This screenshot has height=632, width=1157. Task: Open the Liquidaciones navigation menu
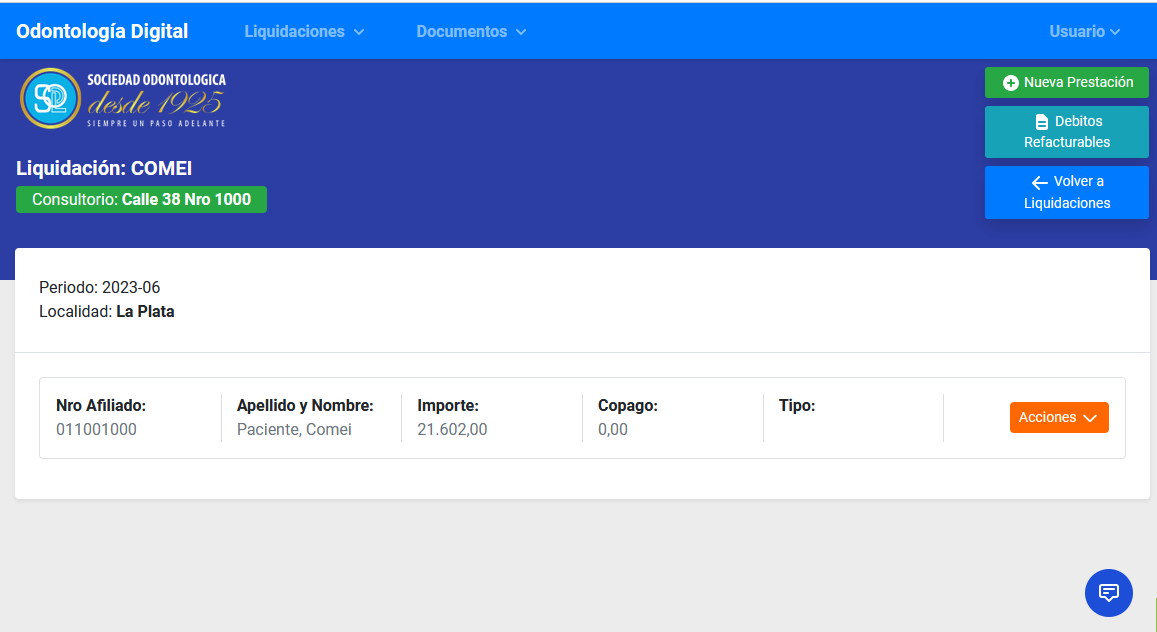295,32
